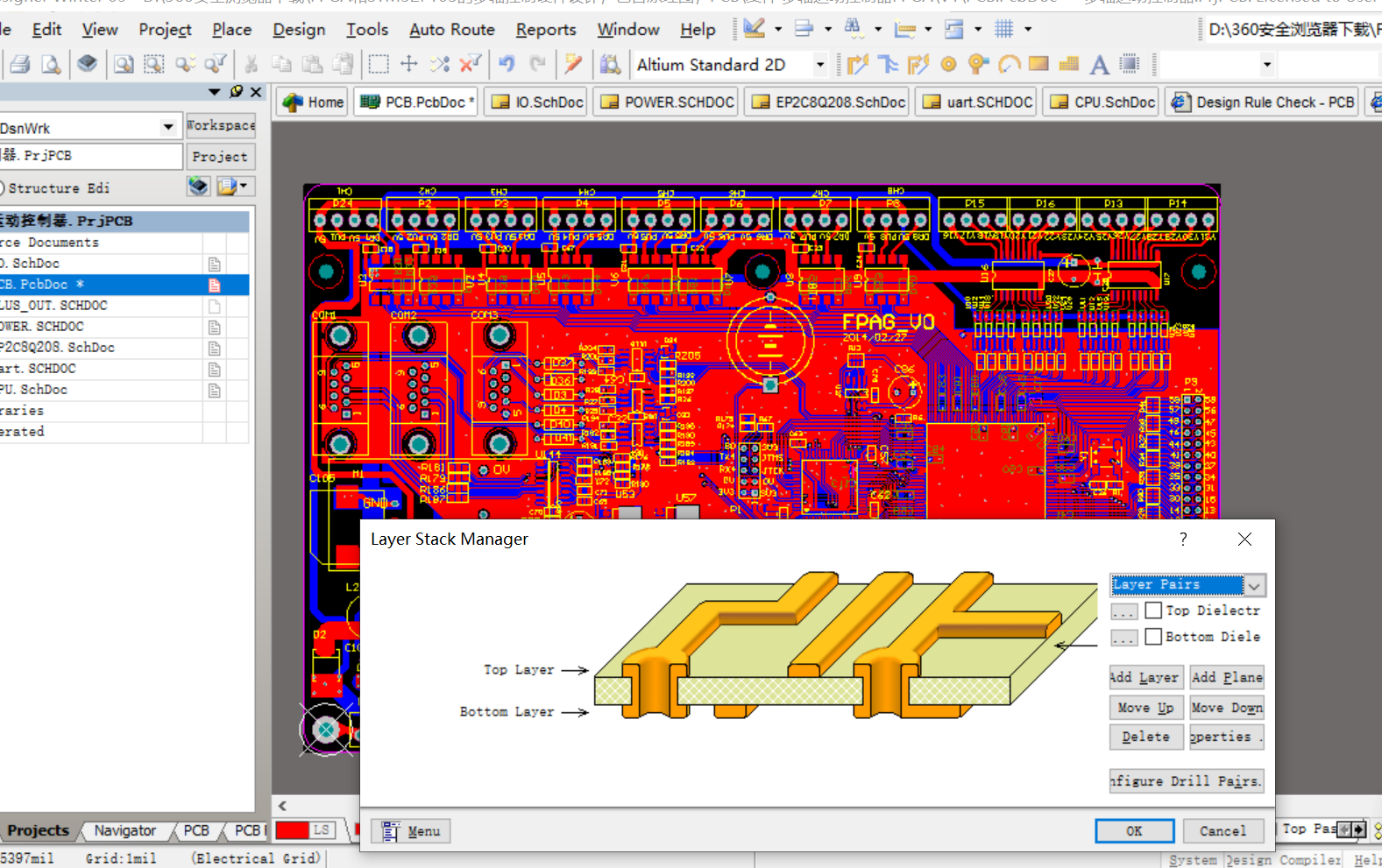Open the Auto Route menu
The image size is (1382, 868).
click(451, 30)
